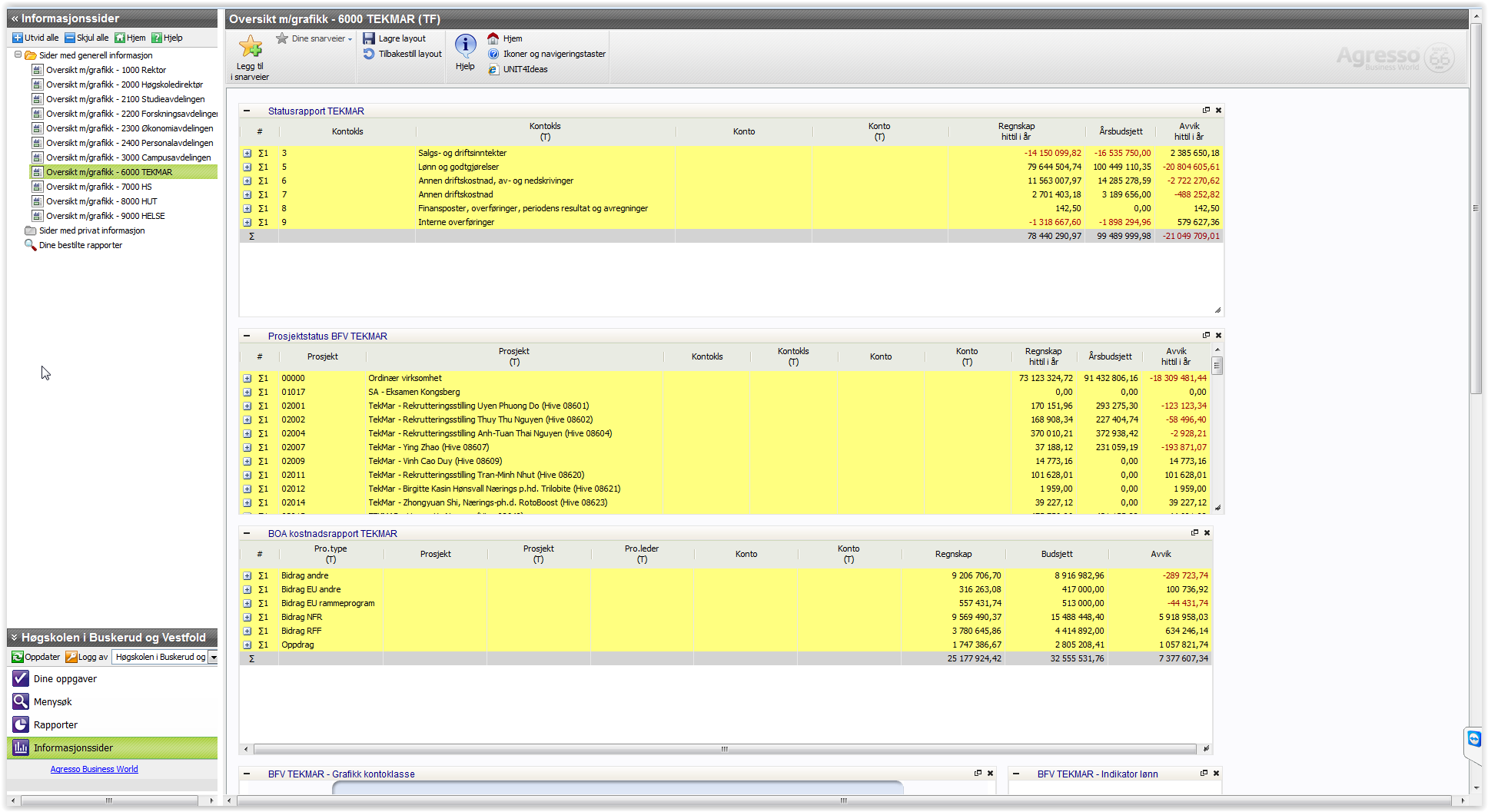Open Rapporter menu
1488x812 pixels.
click(x=112, y=725)
